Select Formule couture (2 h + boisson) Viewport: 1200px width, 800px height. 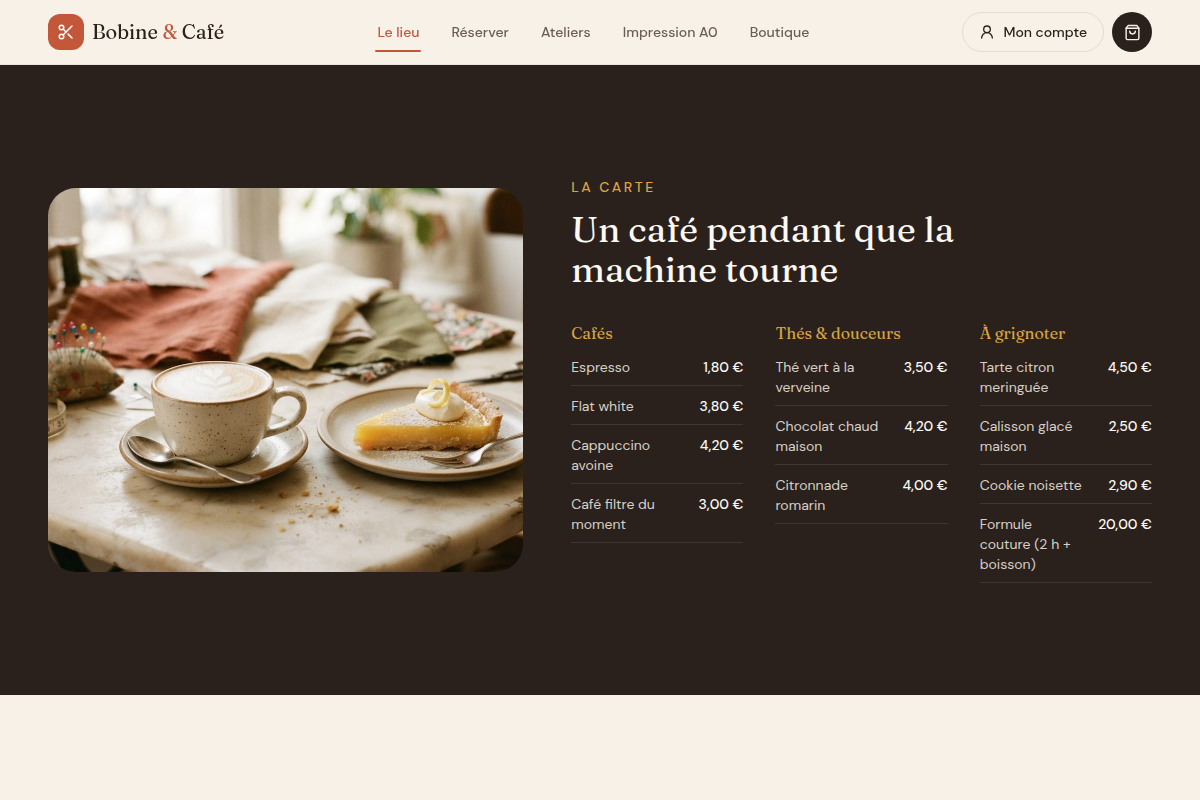pyautogui.click(x=1066, y=544)
